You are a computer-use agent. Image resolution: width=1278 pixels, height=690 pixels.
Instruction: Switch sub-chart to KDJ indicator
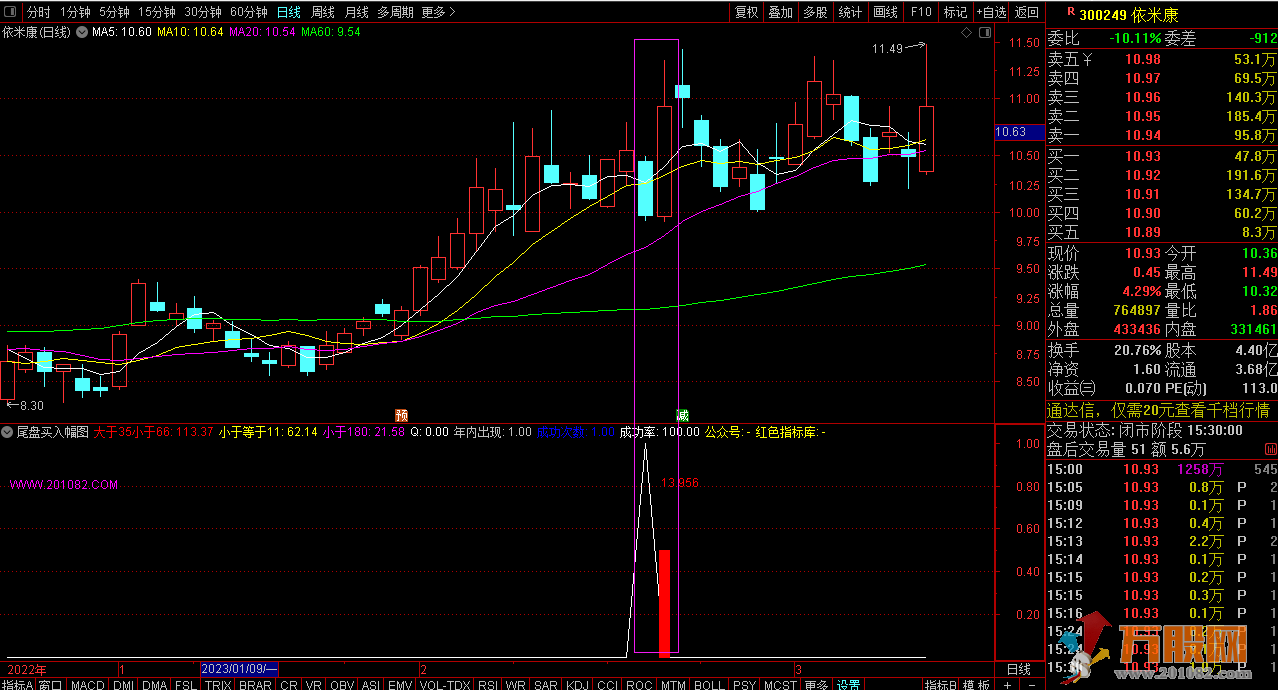click(x=577, y=684)
